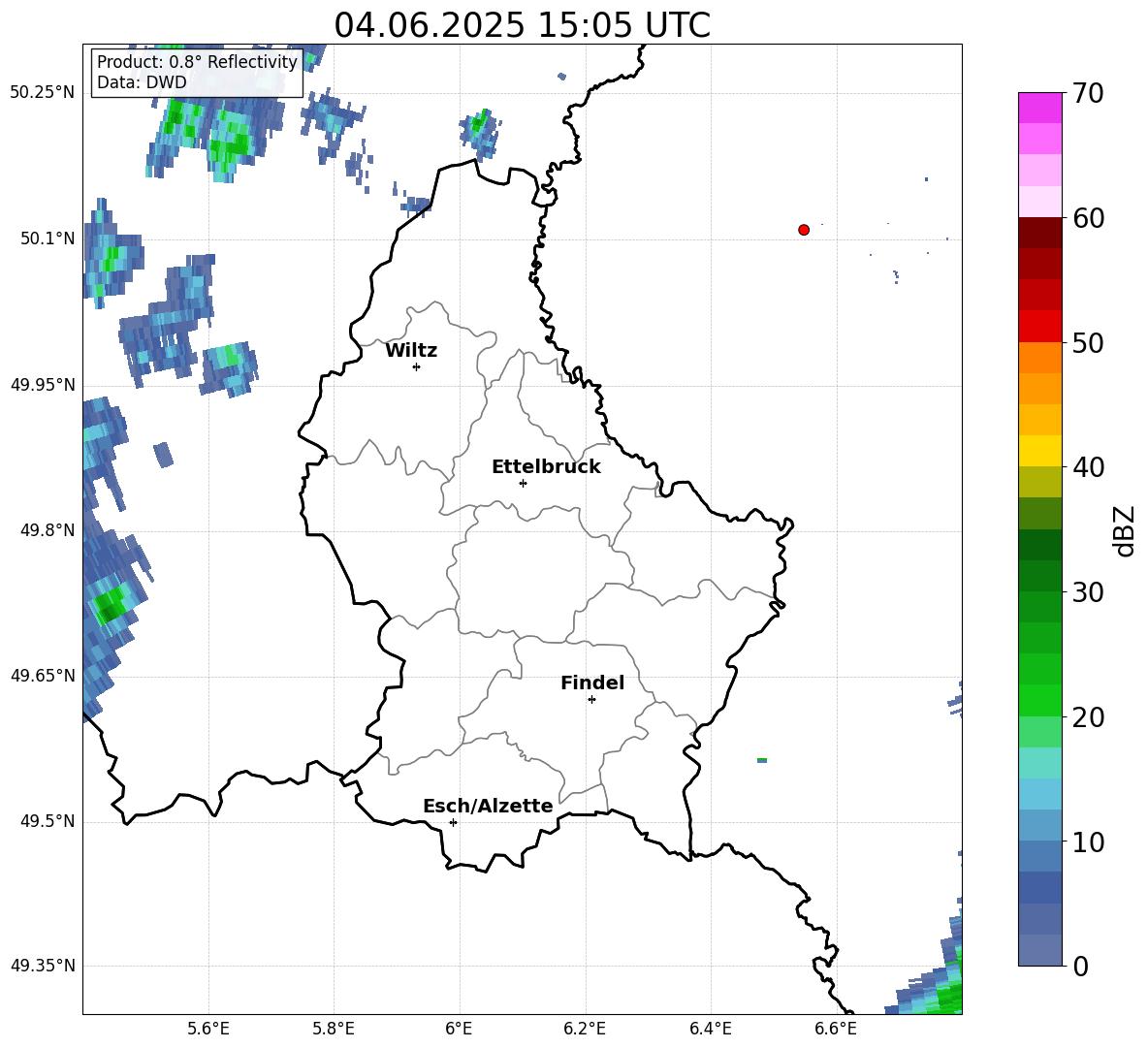
Task: Click the '6.2°E' longitude label
Action: pyautogui.click(x=585, y=1029)
